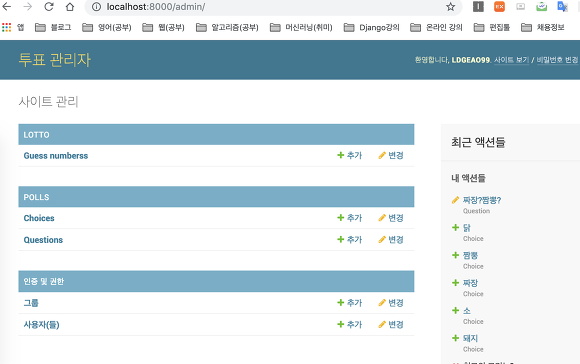Click the 최근 액션들 panel heading
The width and height of the screenshot is (580, 364).
[478, 142]
